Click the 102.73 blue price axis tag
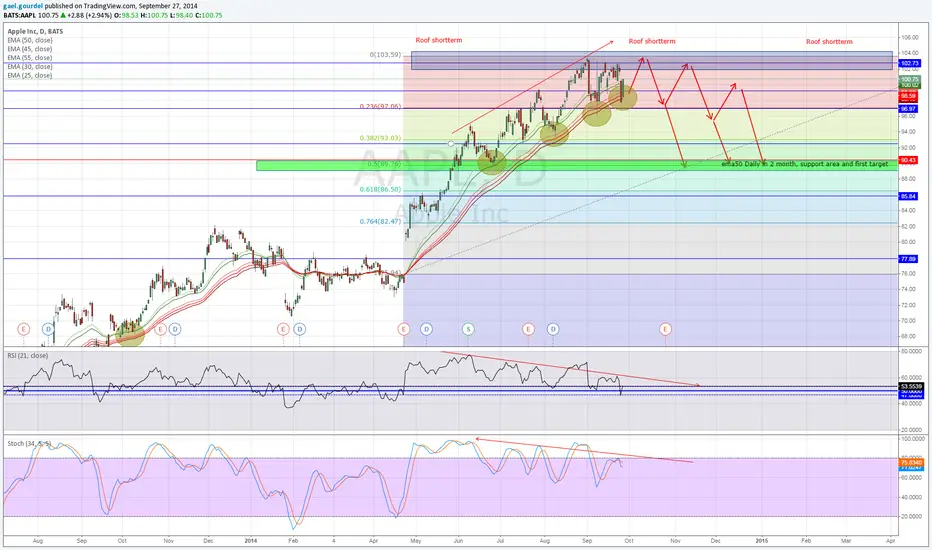The image size is (932, 550). 909,63
